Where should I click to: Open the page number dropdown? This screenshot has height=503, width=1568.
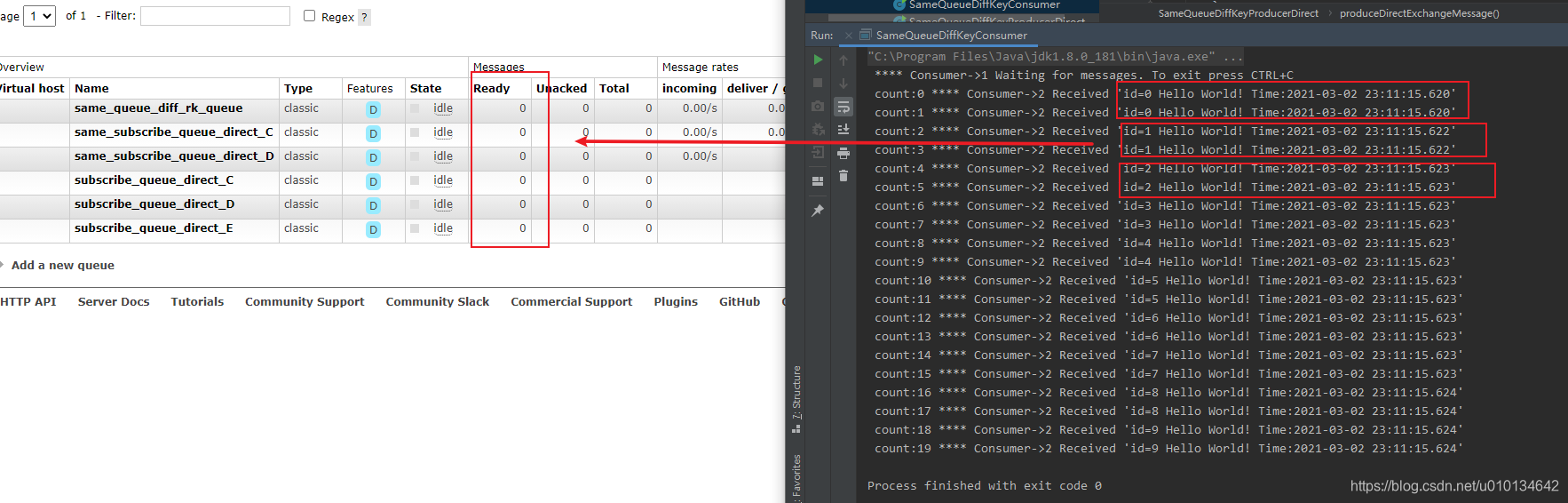click(39, 16)
